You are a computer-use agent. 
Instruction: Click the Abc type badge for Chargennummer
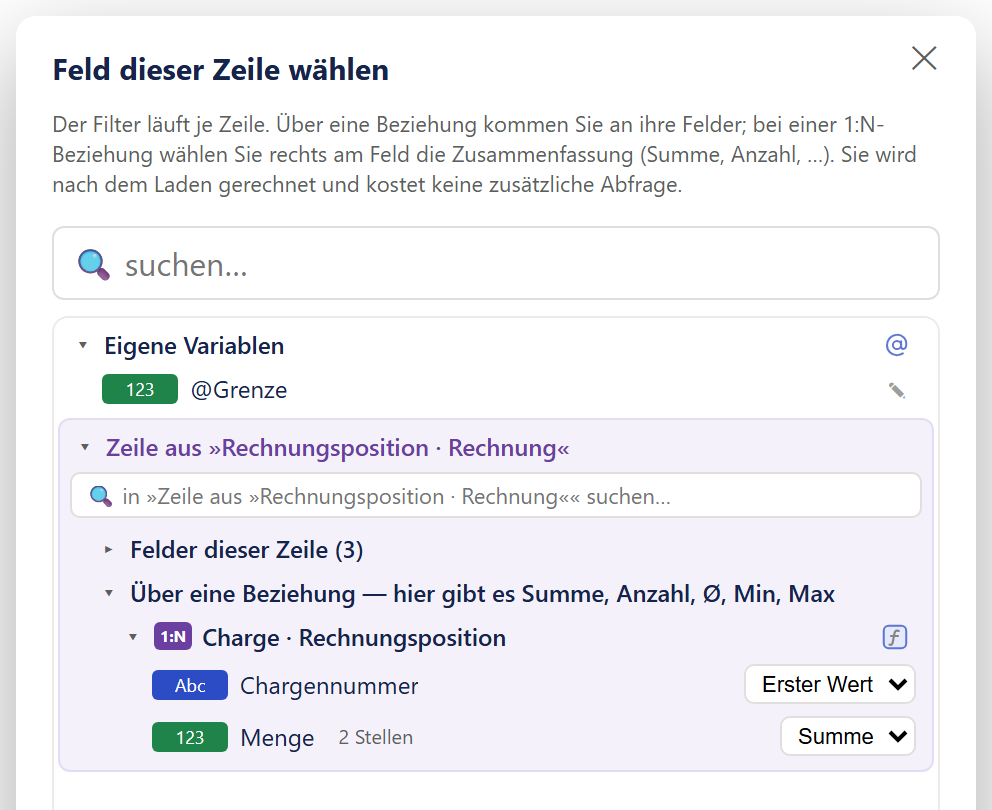(x=190, y=685)
